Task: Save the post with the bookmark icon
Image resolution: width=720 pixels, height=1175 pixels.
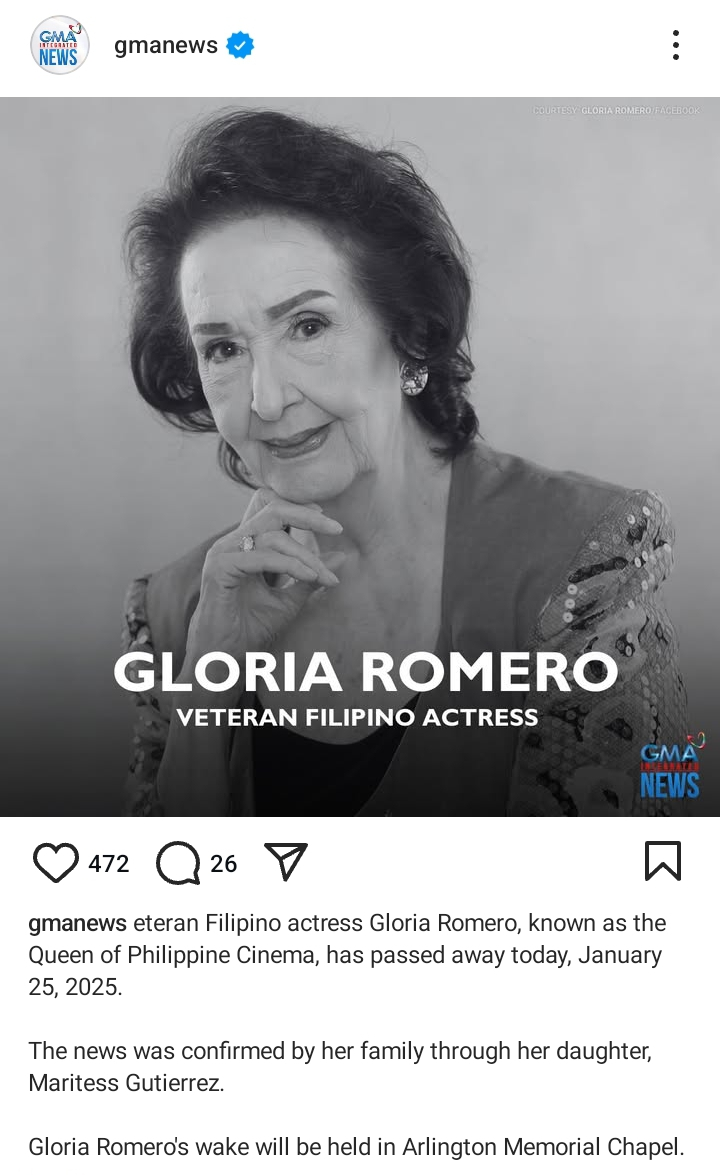Action: coord(663,861)
